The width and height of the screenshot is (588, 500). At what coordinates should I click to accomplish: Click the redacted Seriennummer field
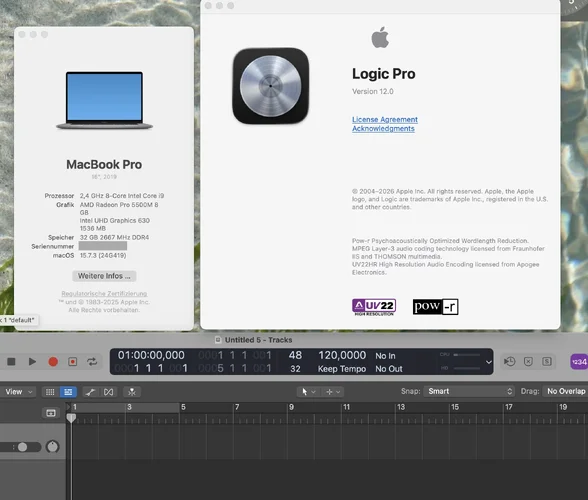point(103,246)
